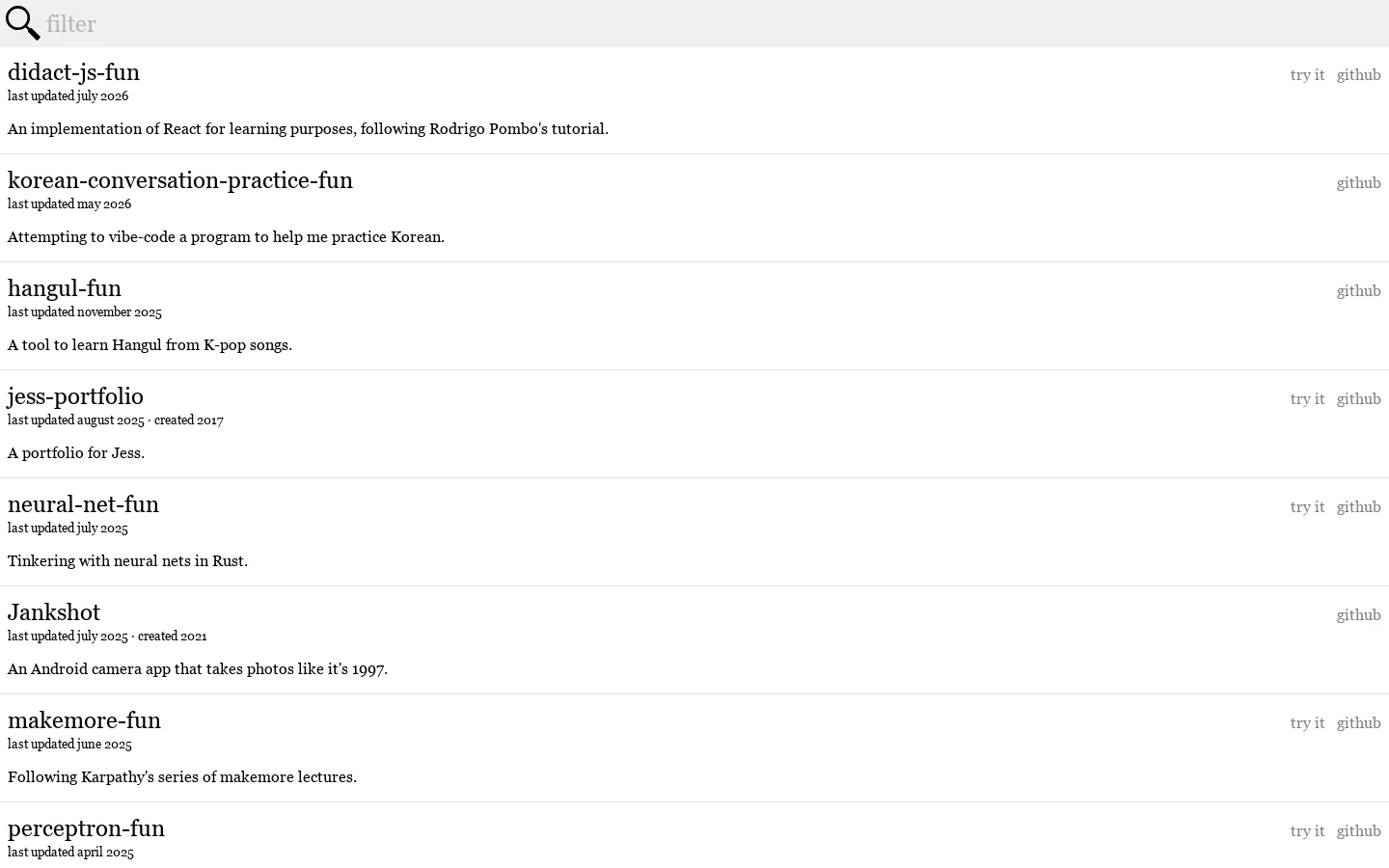The width and height of the screenshot is (1389, 868).
Task: Open the github link for didact-js-fun
Action: pos(1358,74)
